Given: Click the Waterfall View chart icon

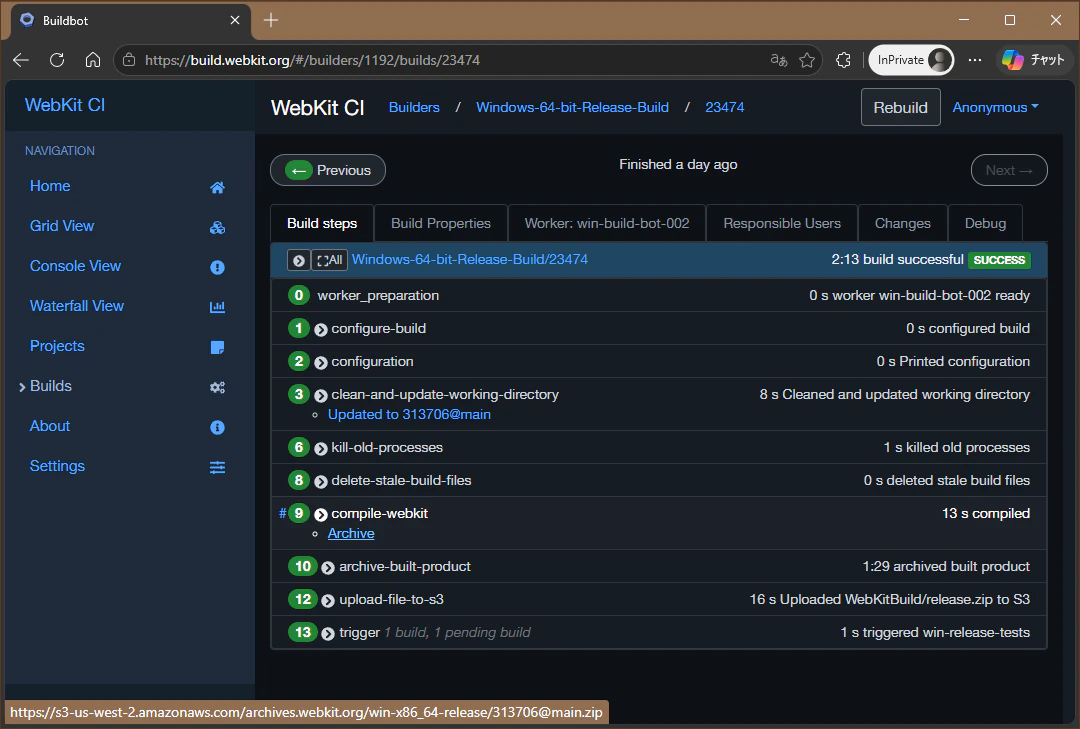Looking at the screenshot, I should click(x=217, y=307).
